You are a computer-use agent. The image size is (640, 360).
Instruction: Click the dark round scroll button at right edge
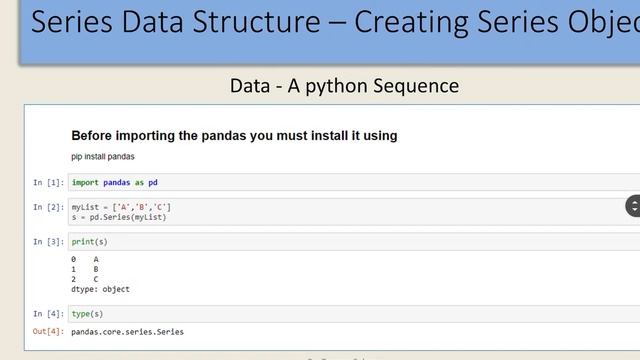pyautogui.click(x=633, y=206)
